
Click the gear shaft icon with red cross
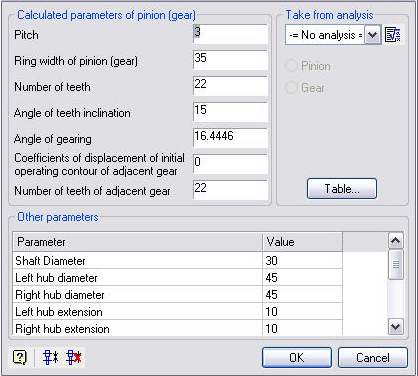74,358
